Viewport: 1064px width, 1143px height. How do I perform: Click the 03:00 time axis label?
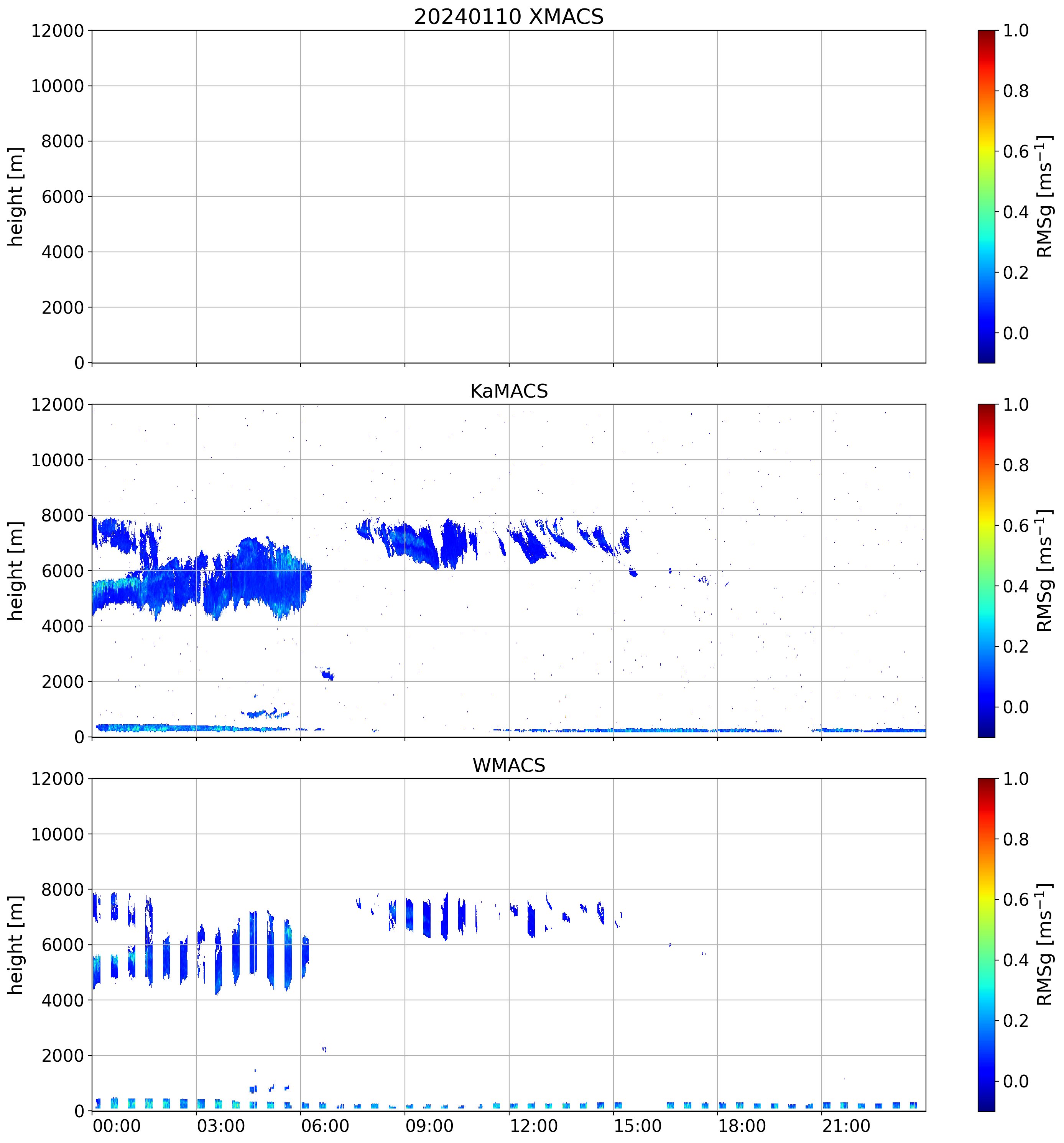(x=221, y=1126)
